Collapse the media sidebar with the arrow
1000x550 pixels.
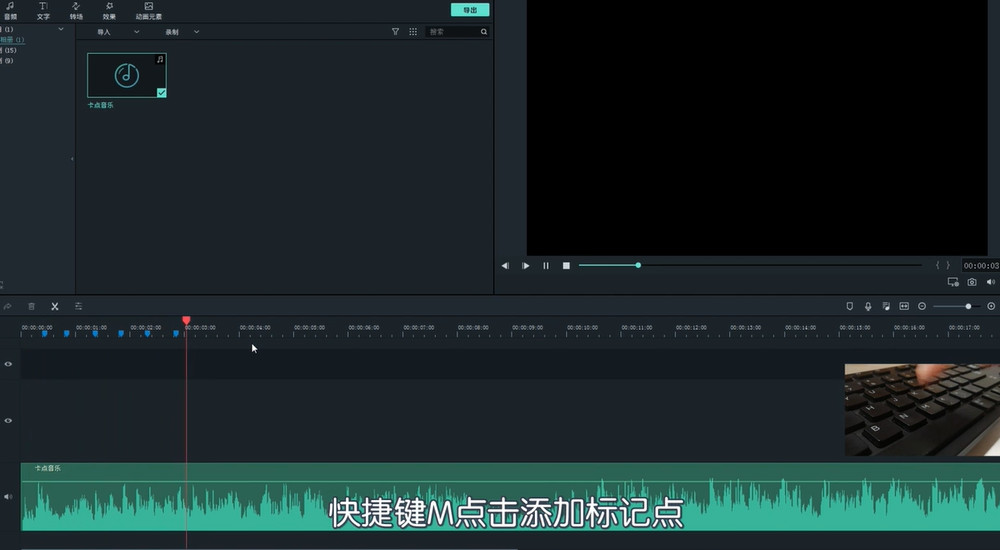point(72,158)
